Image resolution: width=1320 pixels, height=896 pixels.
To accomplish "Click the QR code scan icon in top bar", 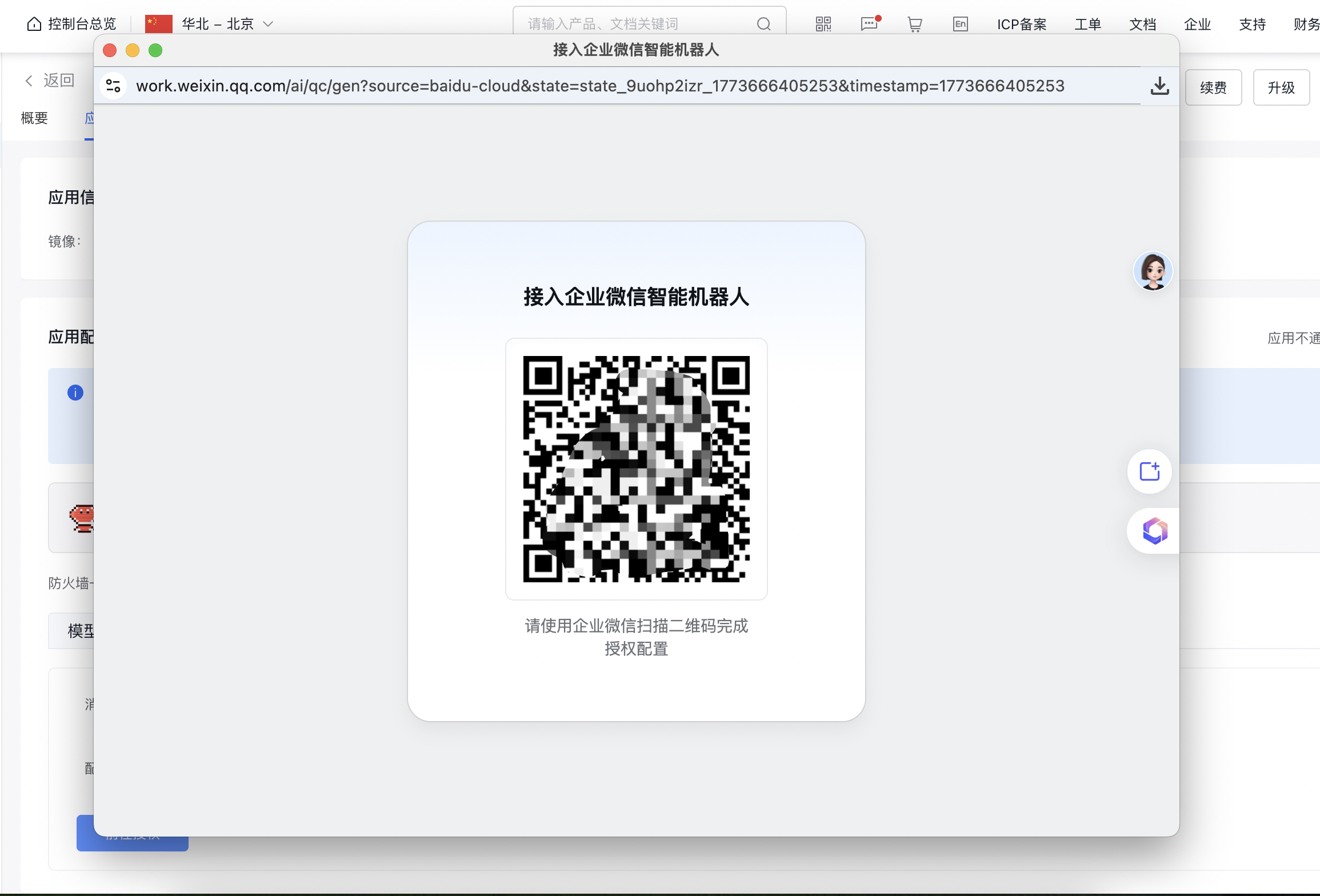I will [x=823, y=24].
